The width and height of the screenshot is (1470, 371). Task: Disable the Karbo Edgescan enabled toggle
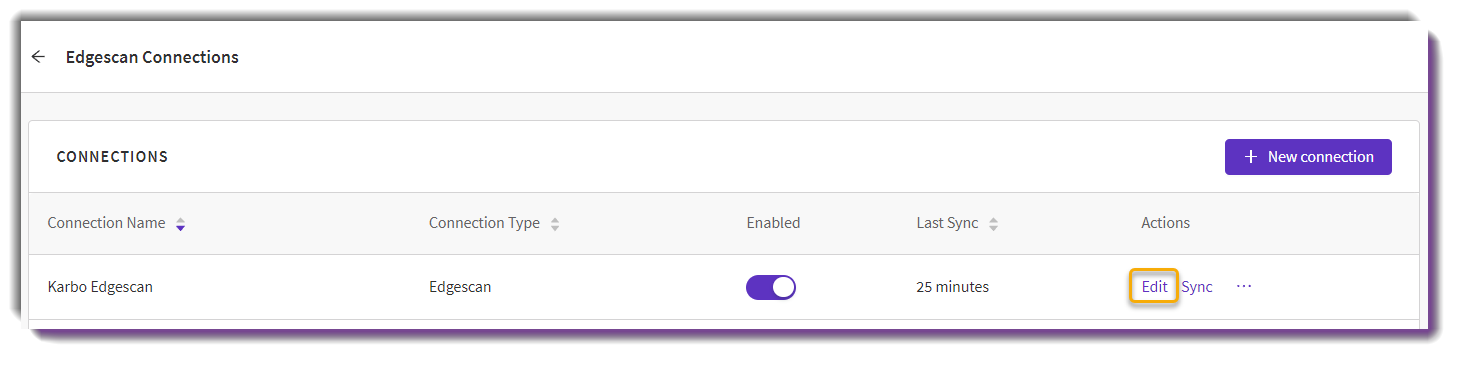[x=771, y=287]
